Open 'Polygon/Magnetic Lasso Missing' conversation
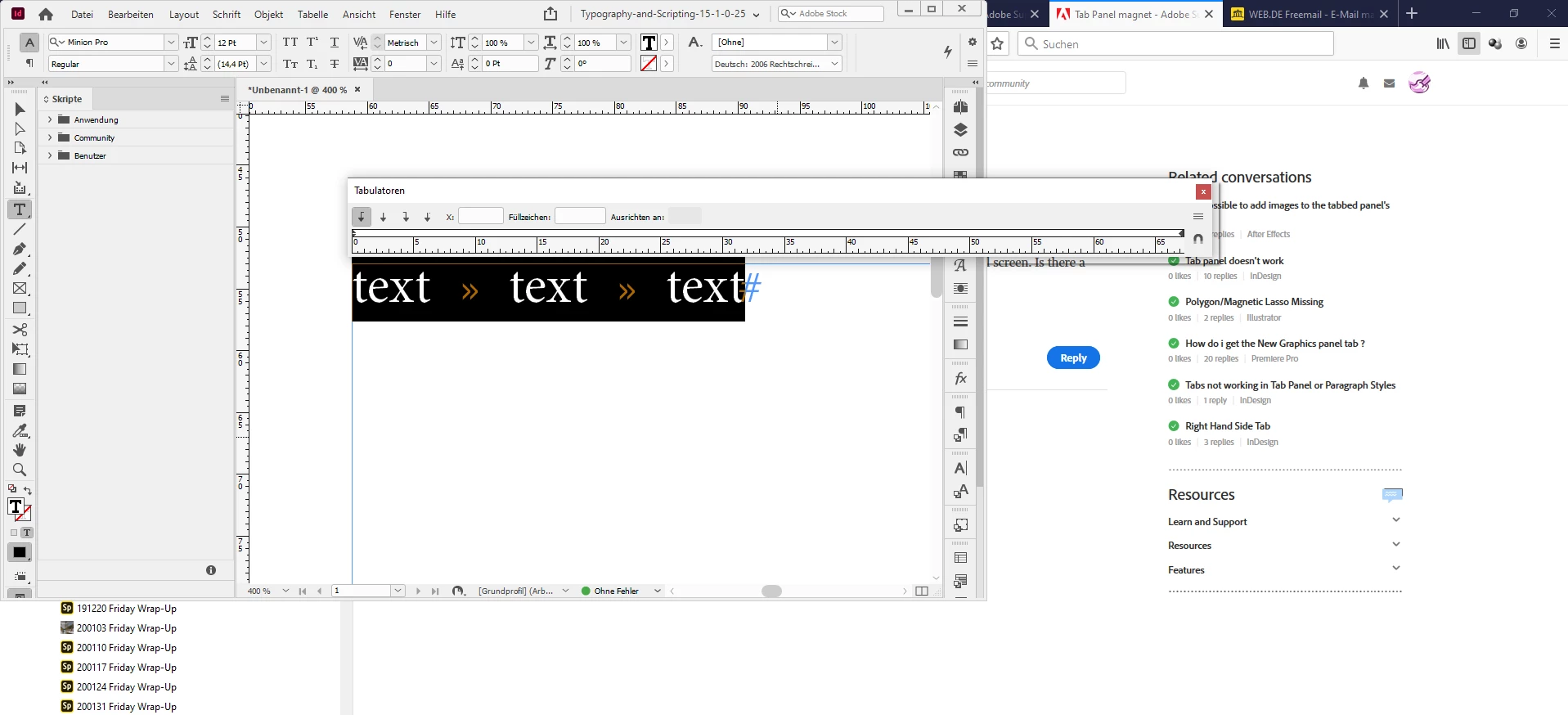The width and height of the screenshot is (1568, 715). [1254, 302]
